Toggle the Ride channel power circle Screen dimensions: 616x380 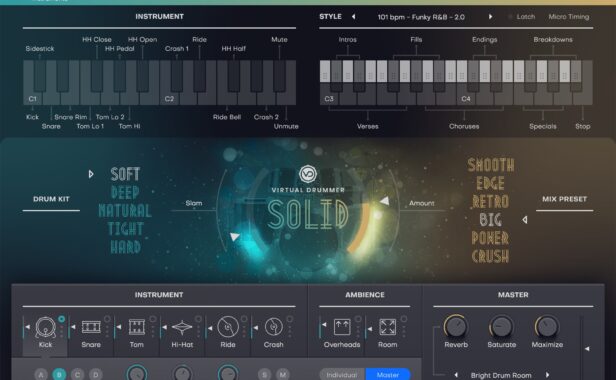[244, 319]
